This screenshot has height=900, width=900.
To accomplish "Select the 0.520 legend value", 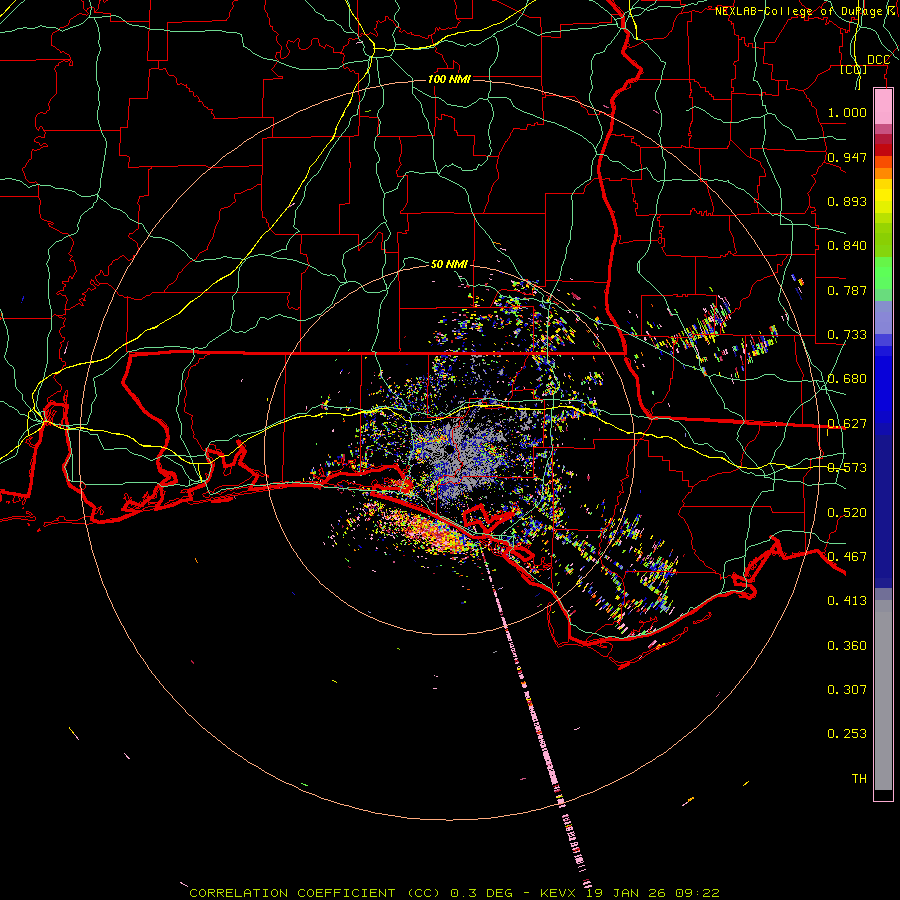I will pyautogui.click(x=847, y=513).
